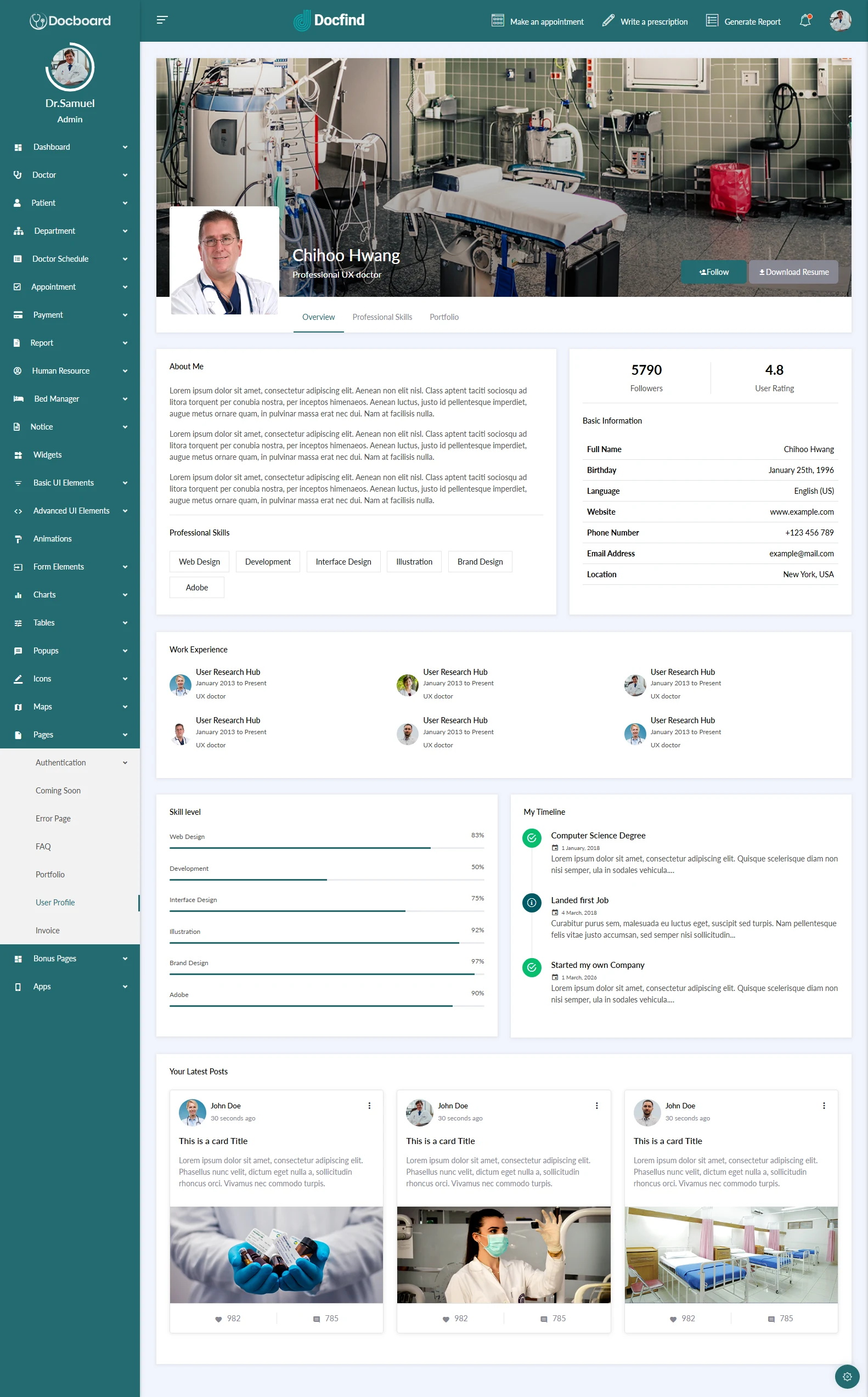
Task: Open the settings gear floating button
Action: click(x=847, y=1376)
